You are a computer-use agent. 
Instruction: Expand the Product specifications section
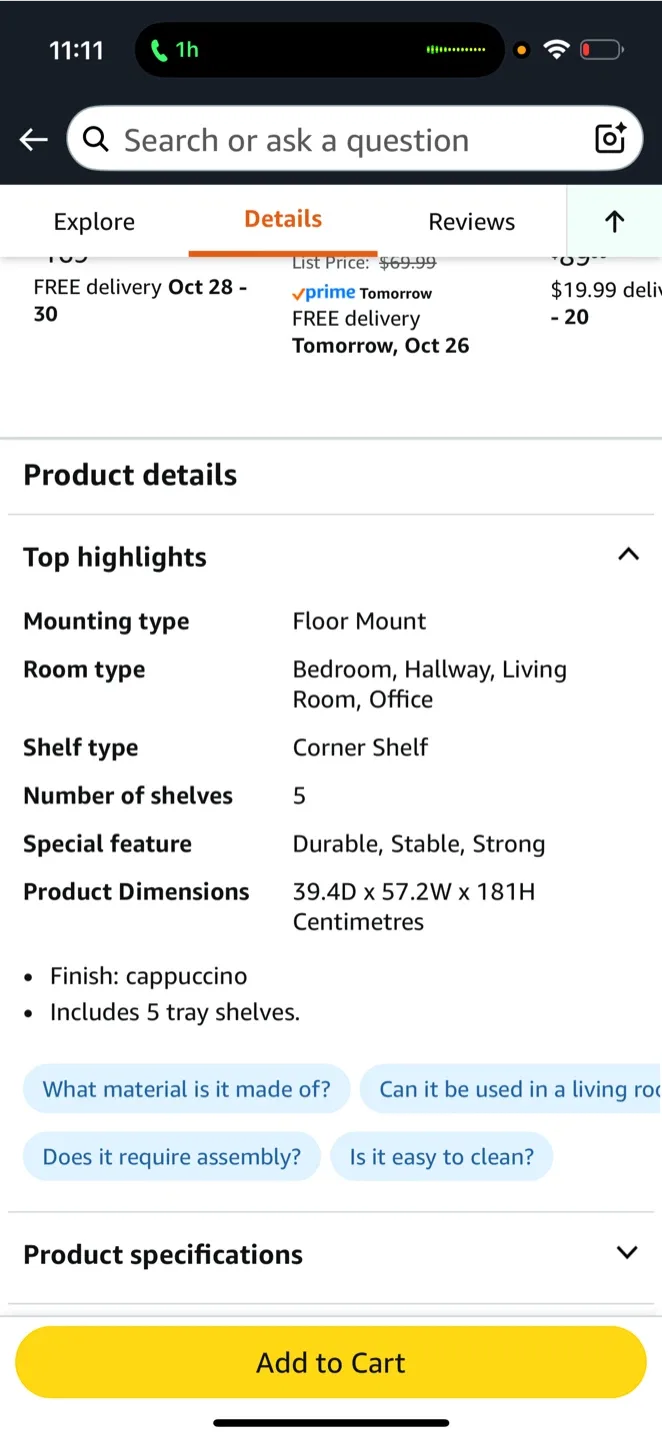[627, 1252]
